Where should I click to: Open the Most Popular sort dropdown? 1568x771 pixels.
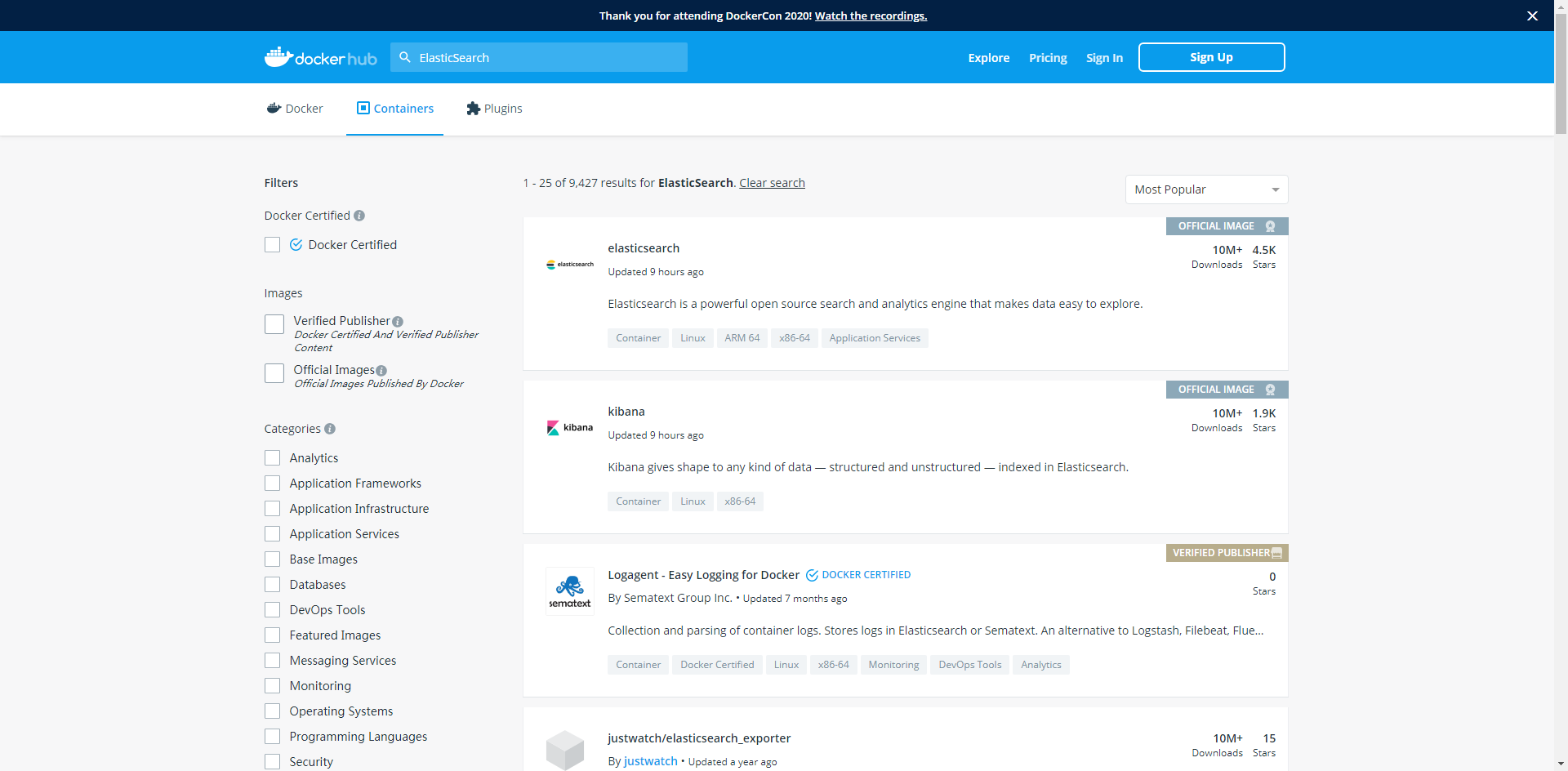click(x=1206, y=189)
